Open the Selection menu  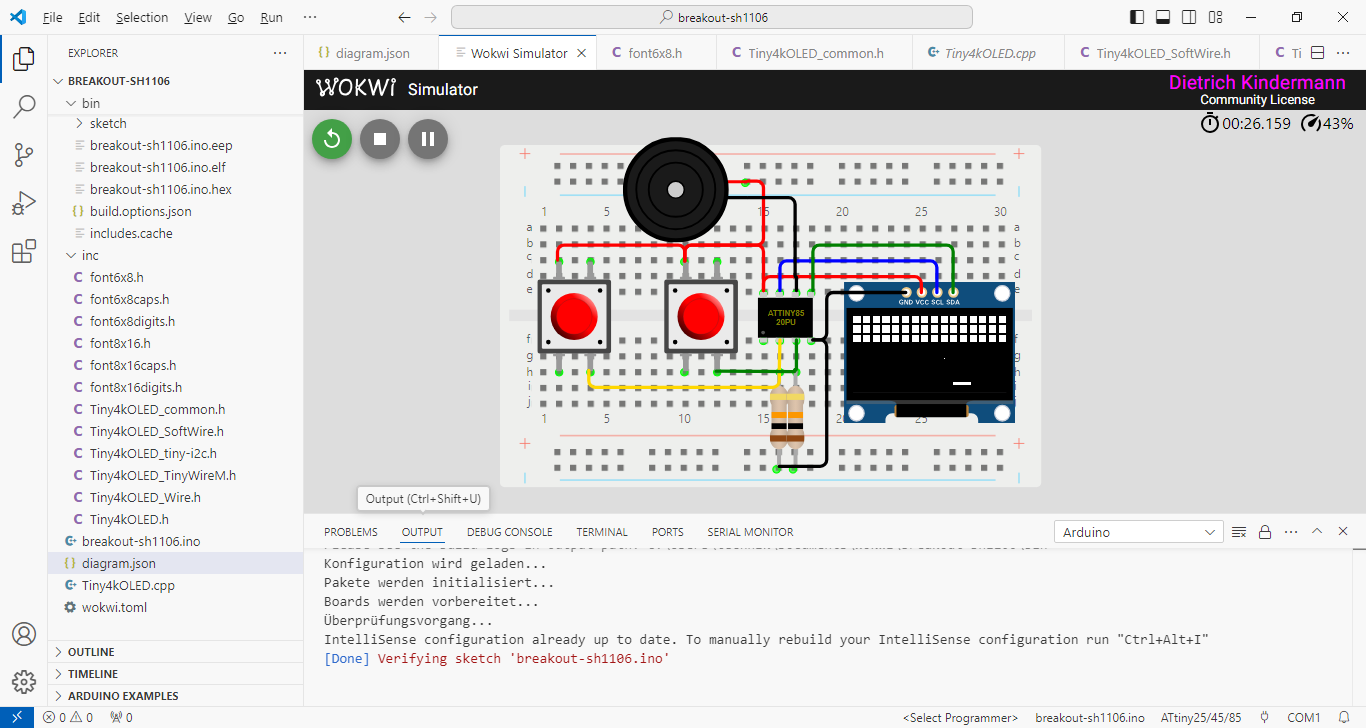[142, 18]
